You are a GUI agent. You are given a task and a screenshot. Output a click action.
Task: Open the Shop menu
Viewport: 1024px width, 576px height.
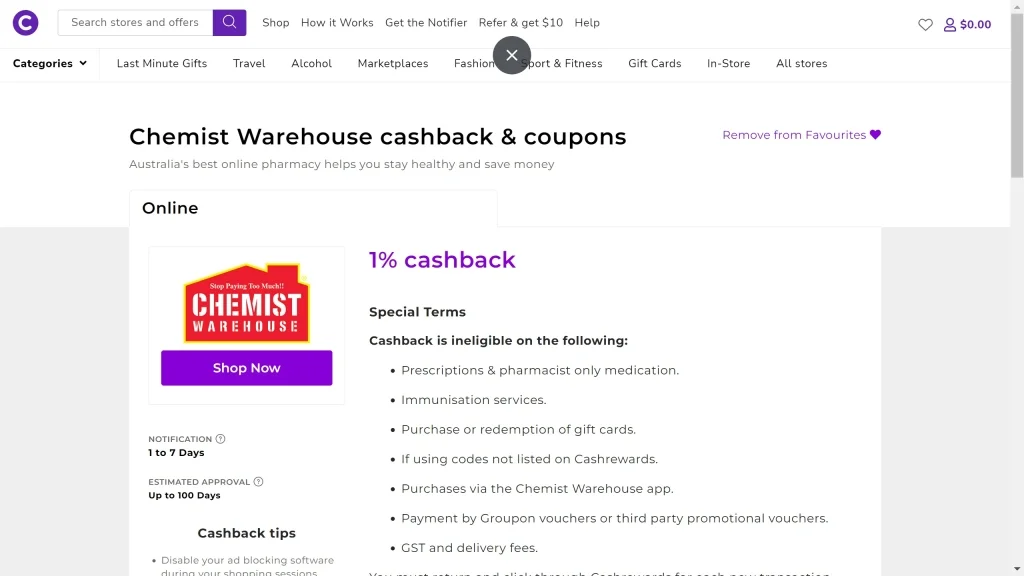[x=275, y=22]
